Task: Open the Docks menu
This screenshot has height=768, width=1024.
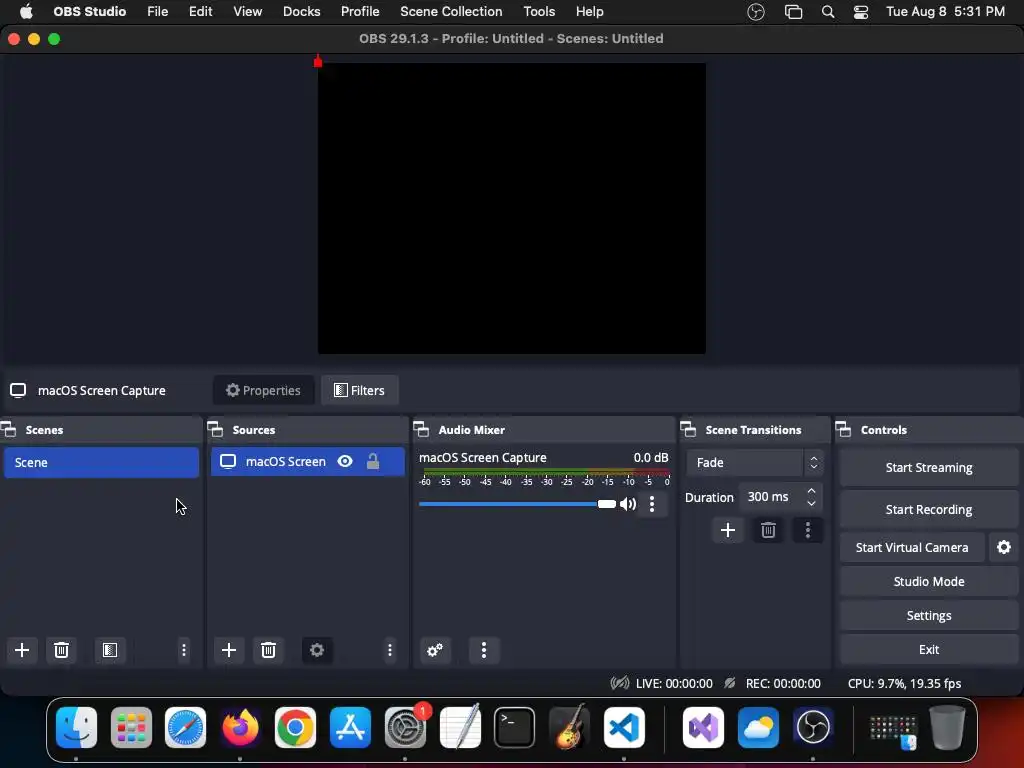Action: tap(301, 12)
